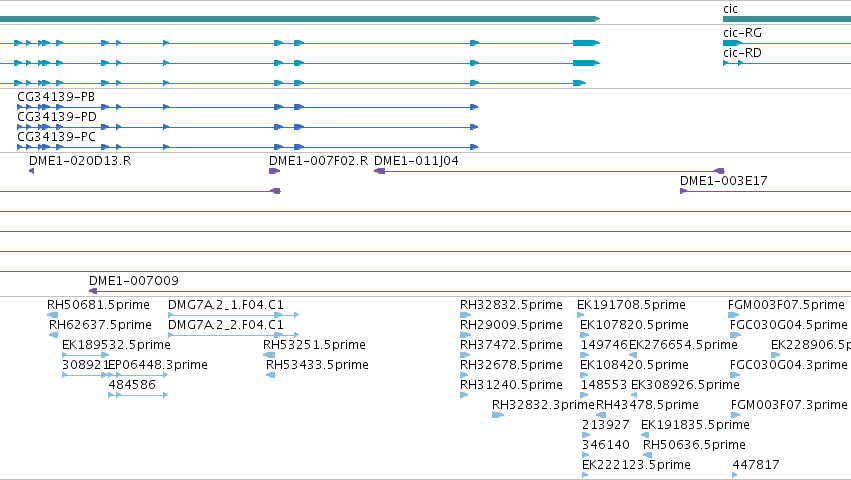This screenshot has width=851, height=480.
Task: Select EST FGM003F07.3prime
Action: pyautogui.click(x=789, y=405)
